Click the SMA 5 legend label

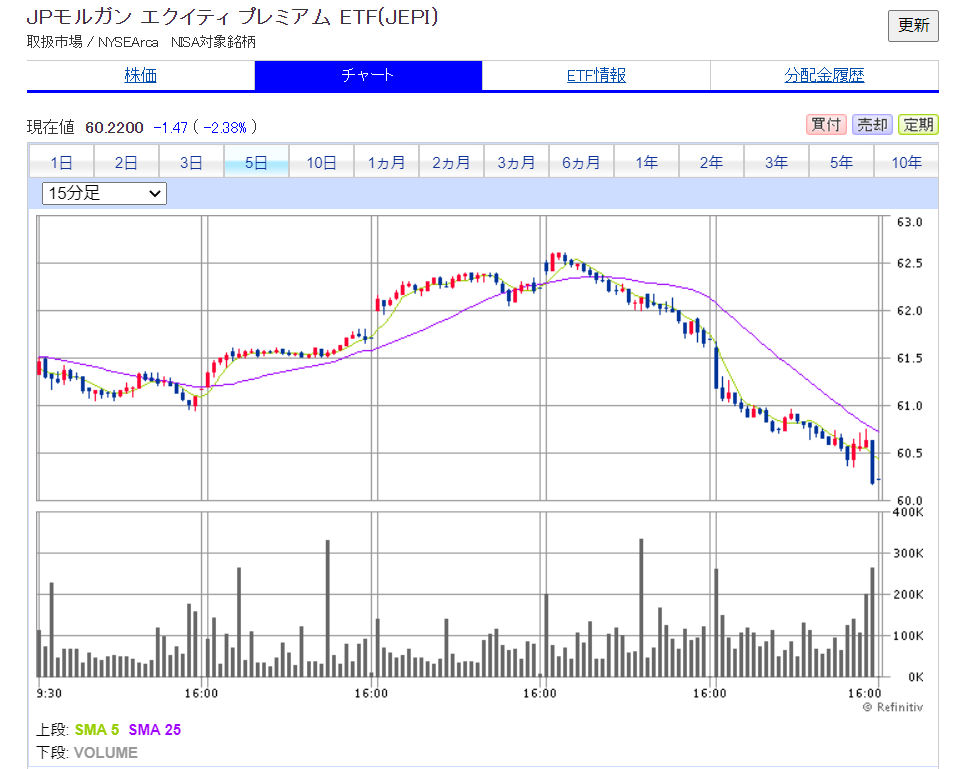[x=97, y=729]
